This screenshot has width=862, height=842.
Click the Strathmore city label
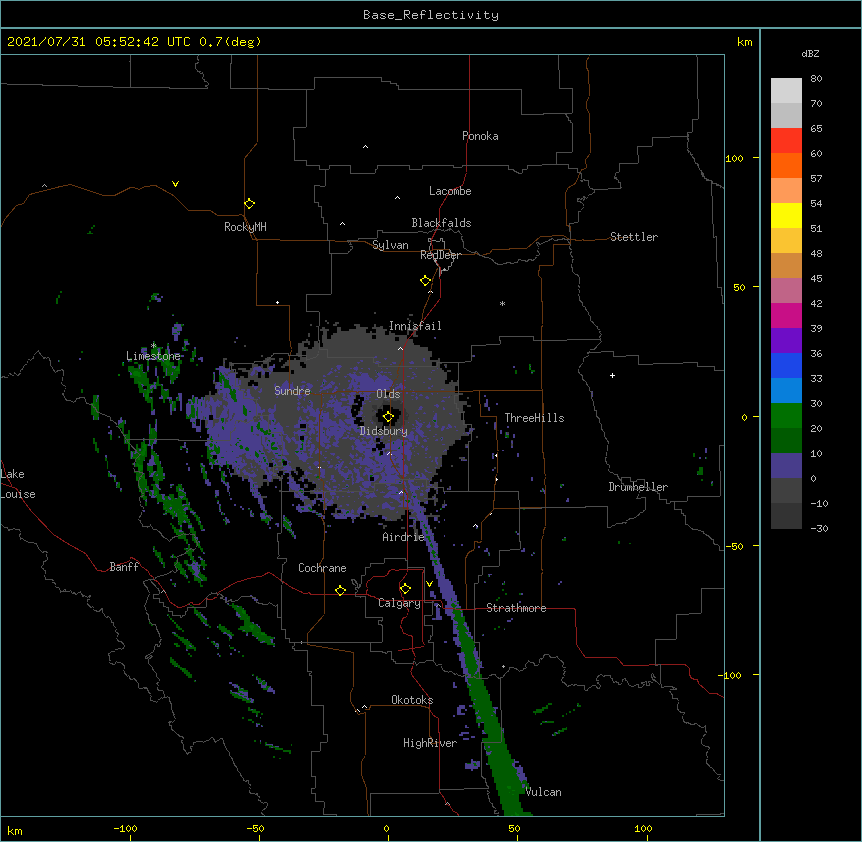coord(516,608)
